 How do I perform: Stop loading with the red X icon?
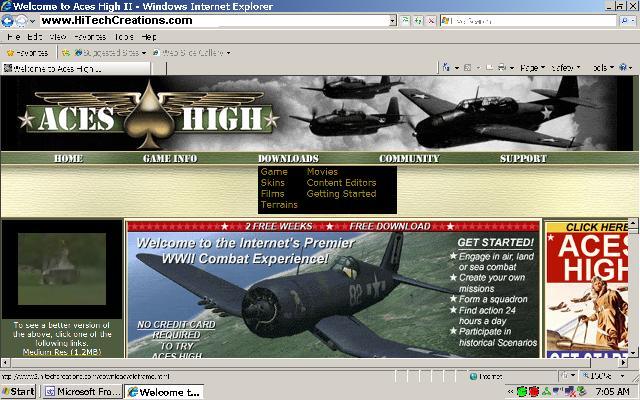click(x=431, y=20)
